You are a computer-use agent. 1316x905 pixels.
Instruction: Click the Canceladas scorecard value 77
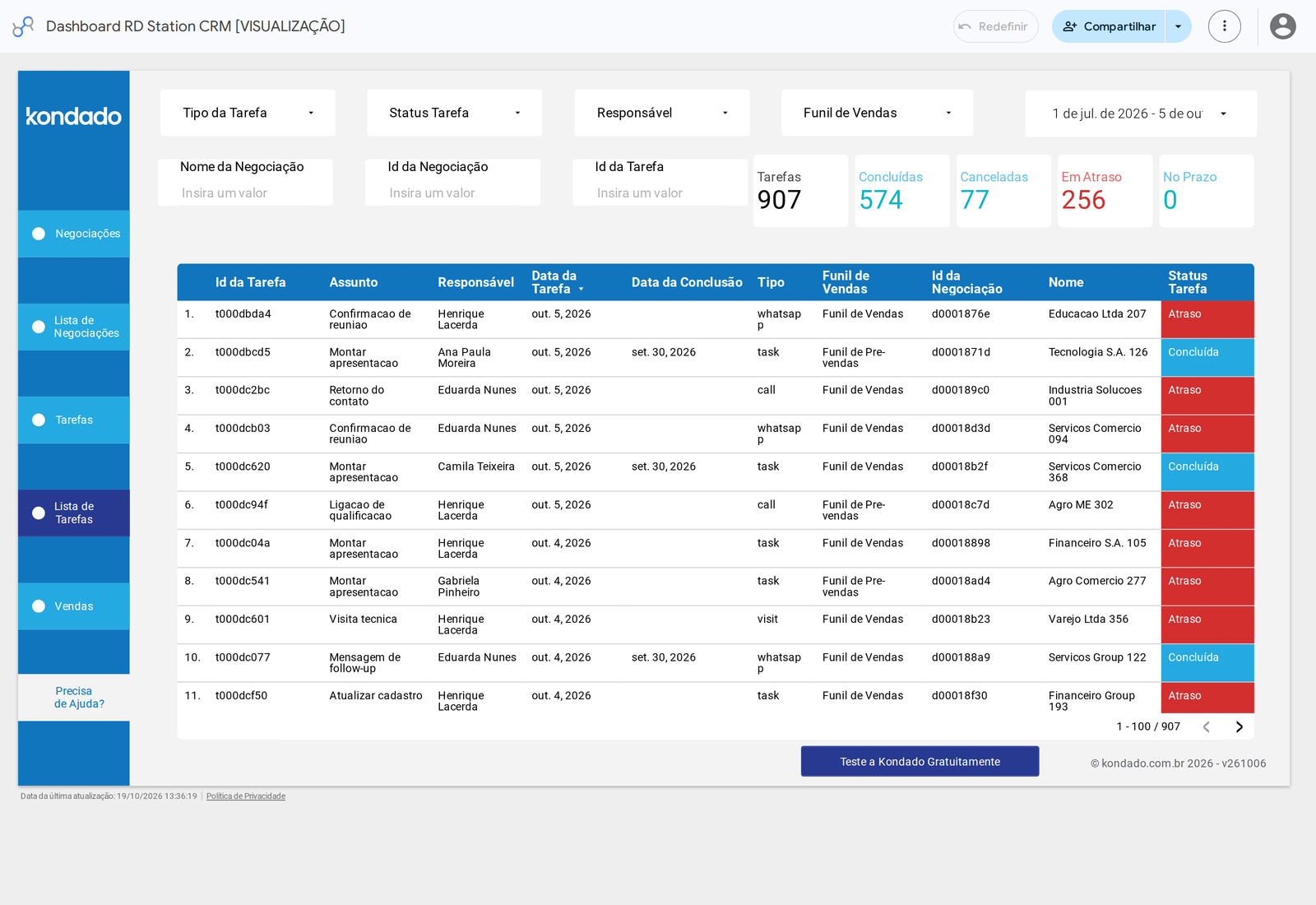(x=975, y=200)
